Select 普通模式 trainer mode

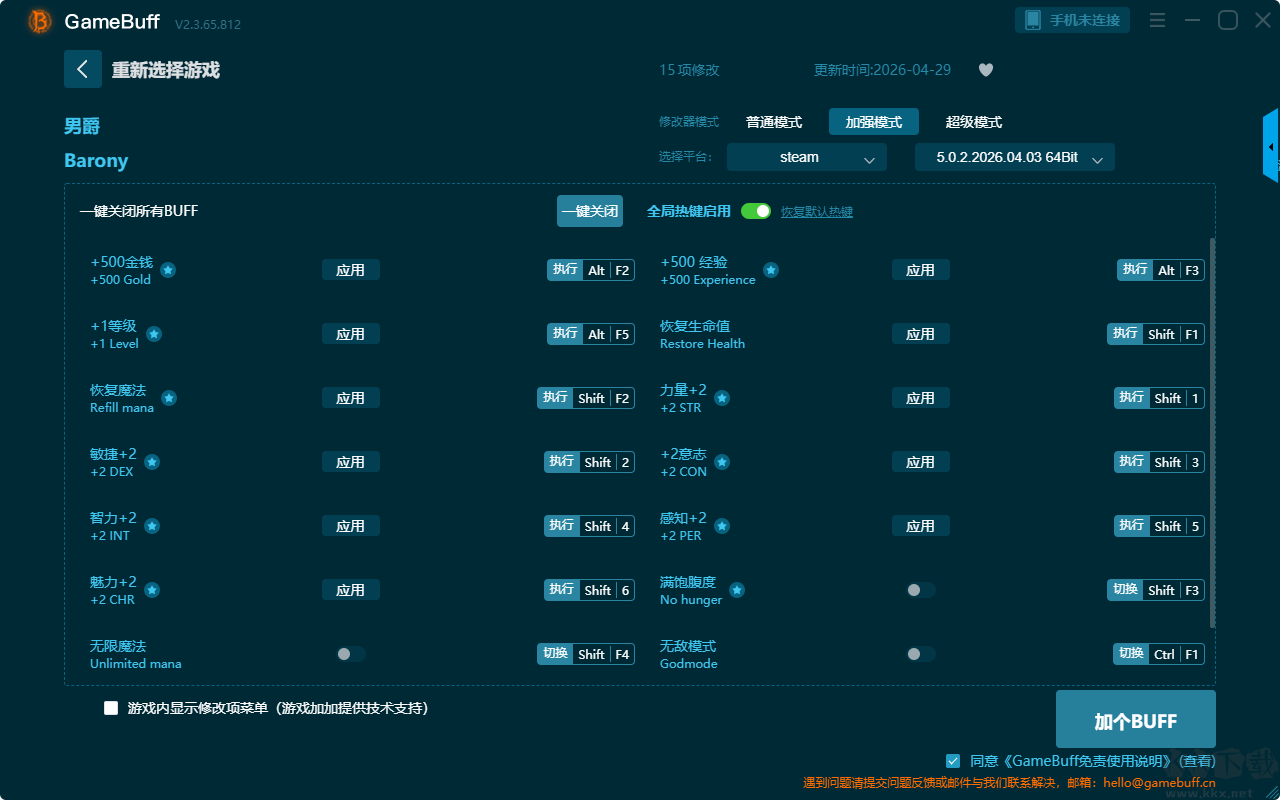pyautogui.click(x=774, y=122)
